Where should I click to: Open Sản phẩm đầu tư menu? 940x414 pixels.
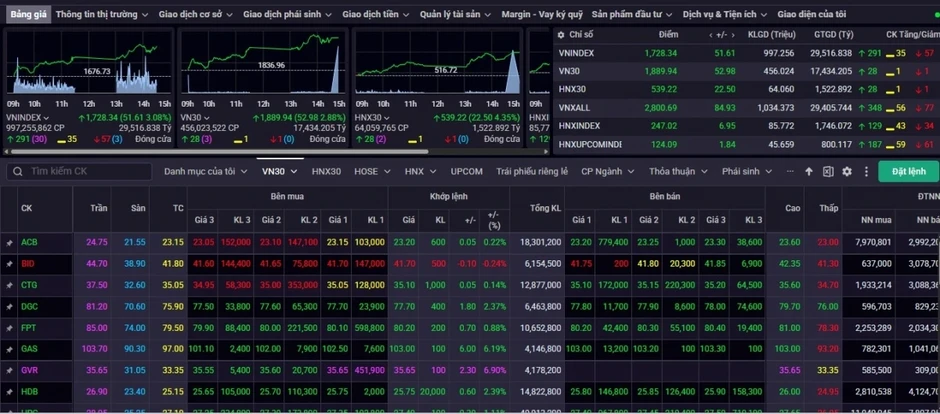[x=632, y=14]
